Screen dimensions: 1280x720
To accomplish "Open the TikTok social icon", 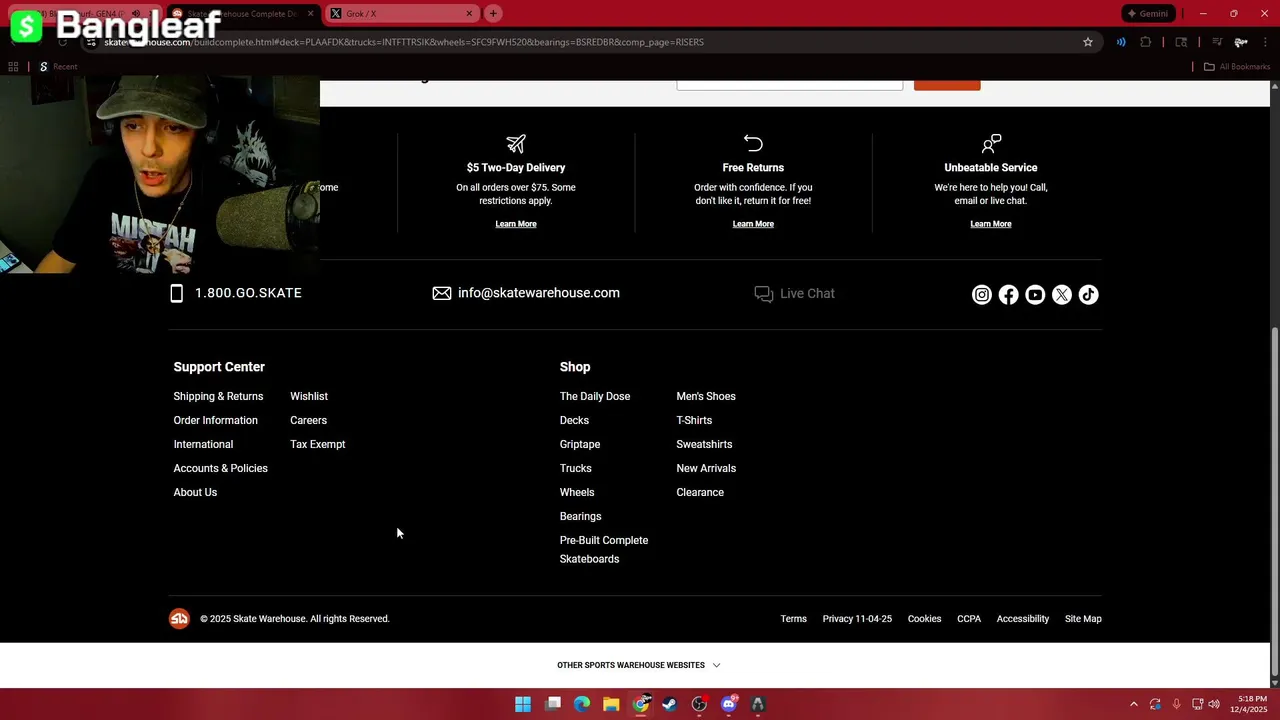I will [x=1088, y=294].
